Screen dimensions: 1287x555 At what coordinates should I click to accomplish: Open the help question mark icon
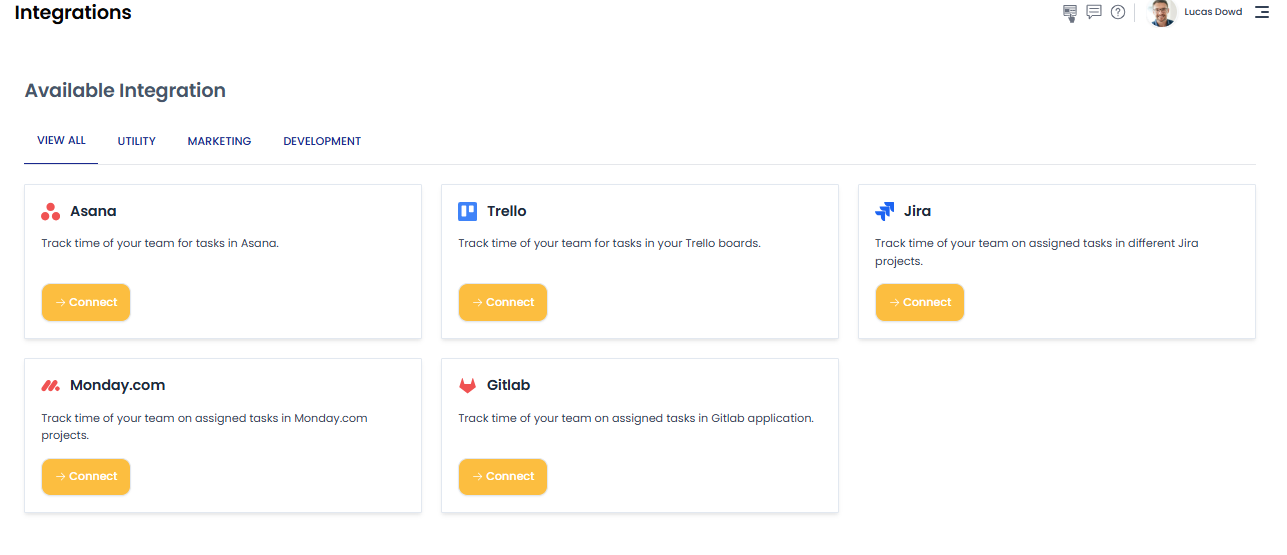click(x=1118, y=12)
